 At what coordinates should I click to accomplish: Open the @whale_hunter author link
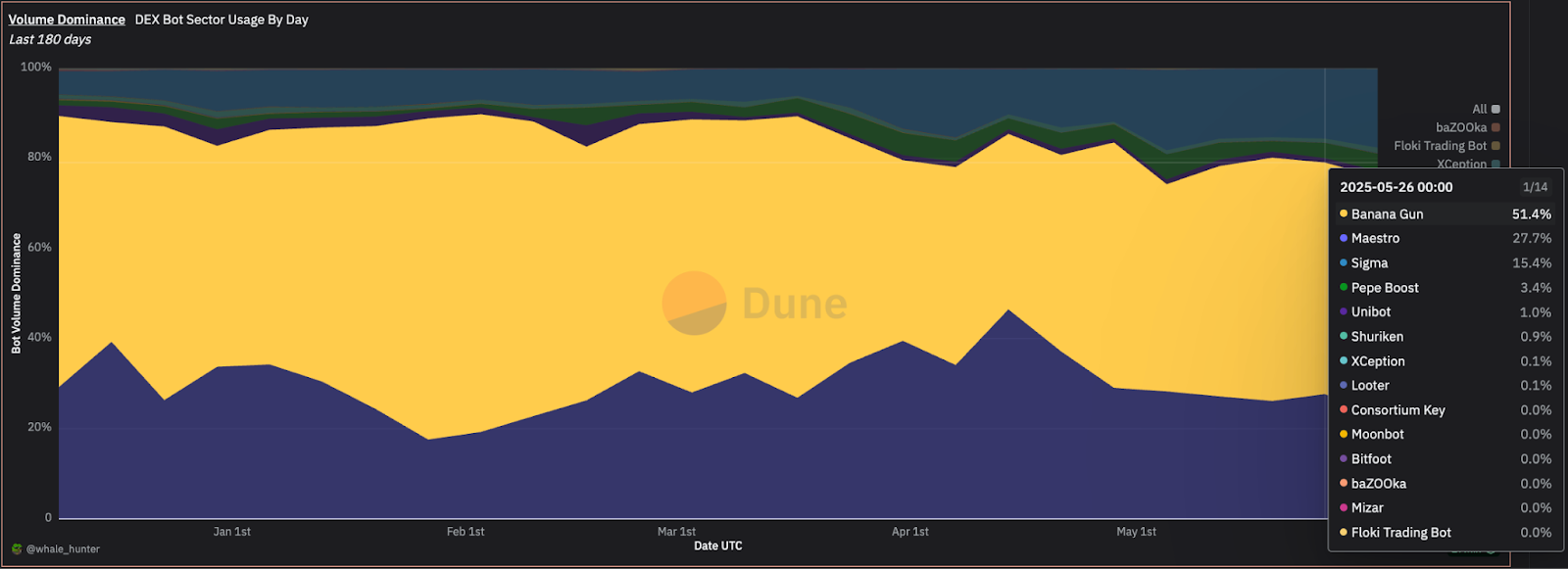coord(63,548)
